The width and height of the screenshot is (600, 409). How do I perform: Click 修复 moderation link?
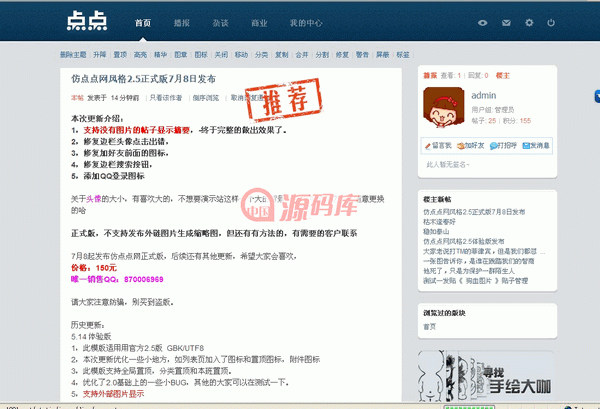[342, 55]
